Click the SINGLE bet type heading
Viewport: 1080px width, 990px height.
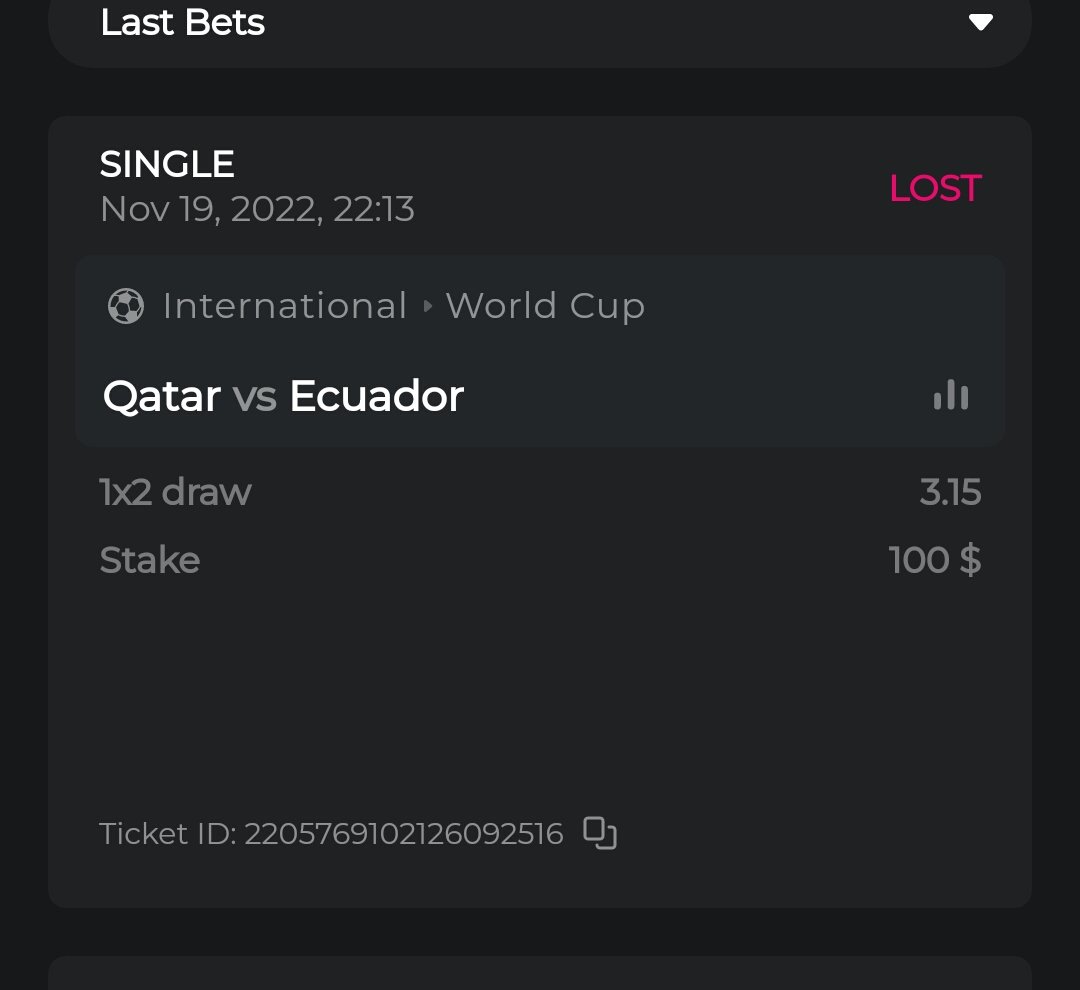167,164
